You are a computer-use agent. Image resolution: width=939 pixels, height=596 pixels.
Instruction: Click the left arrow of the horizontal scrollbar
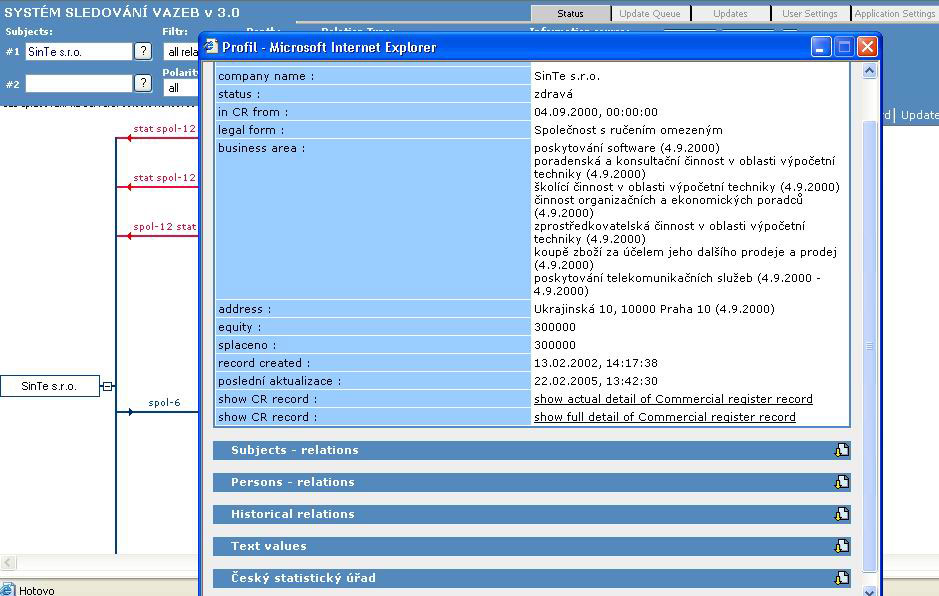click(x=8, y=562)
